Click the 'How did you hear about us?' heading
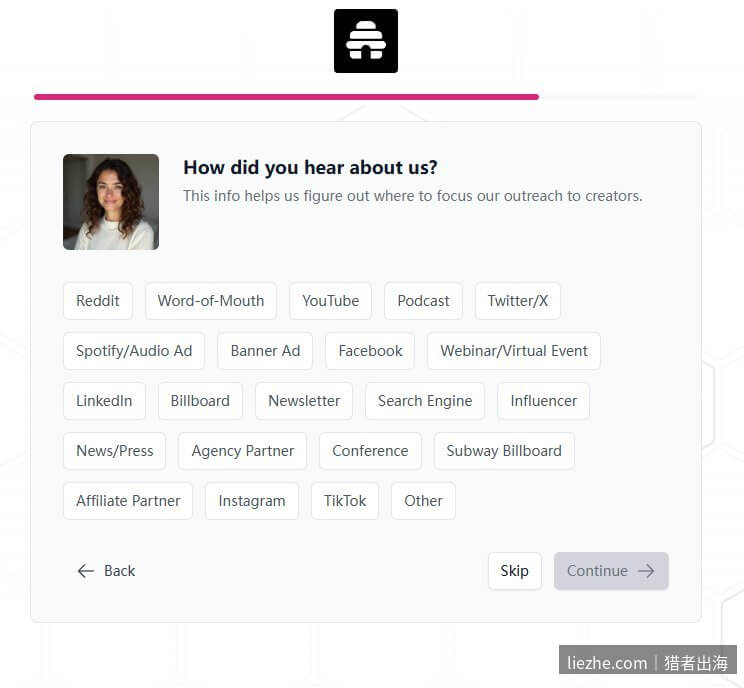Viewport: 744px width, 688px height. (x=310, y=167)
